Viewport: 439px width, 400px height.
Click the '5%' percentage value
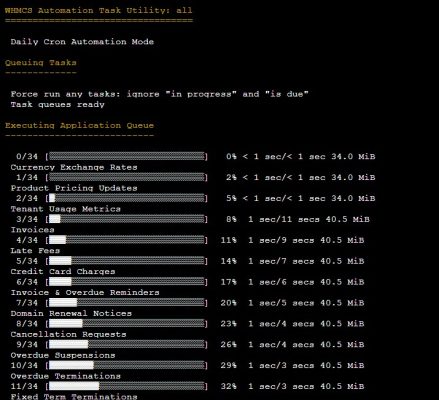click(x=231, y=198)
